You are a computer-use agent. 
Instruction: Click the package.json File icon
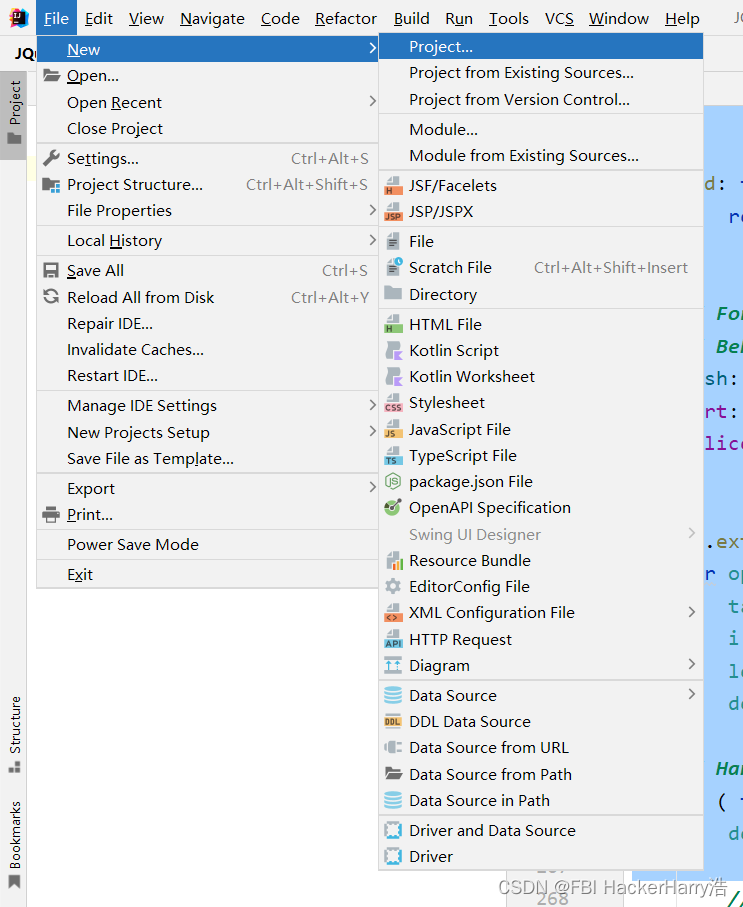point(393,481)
